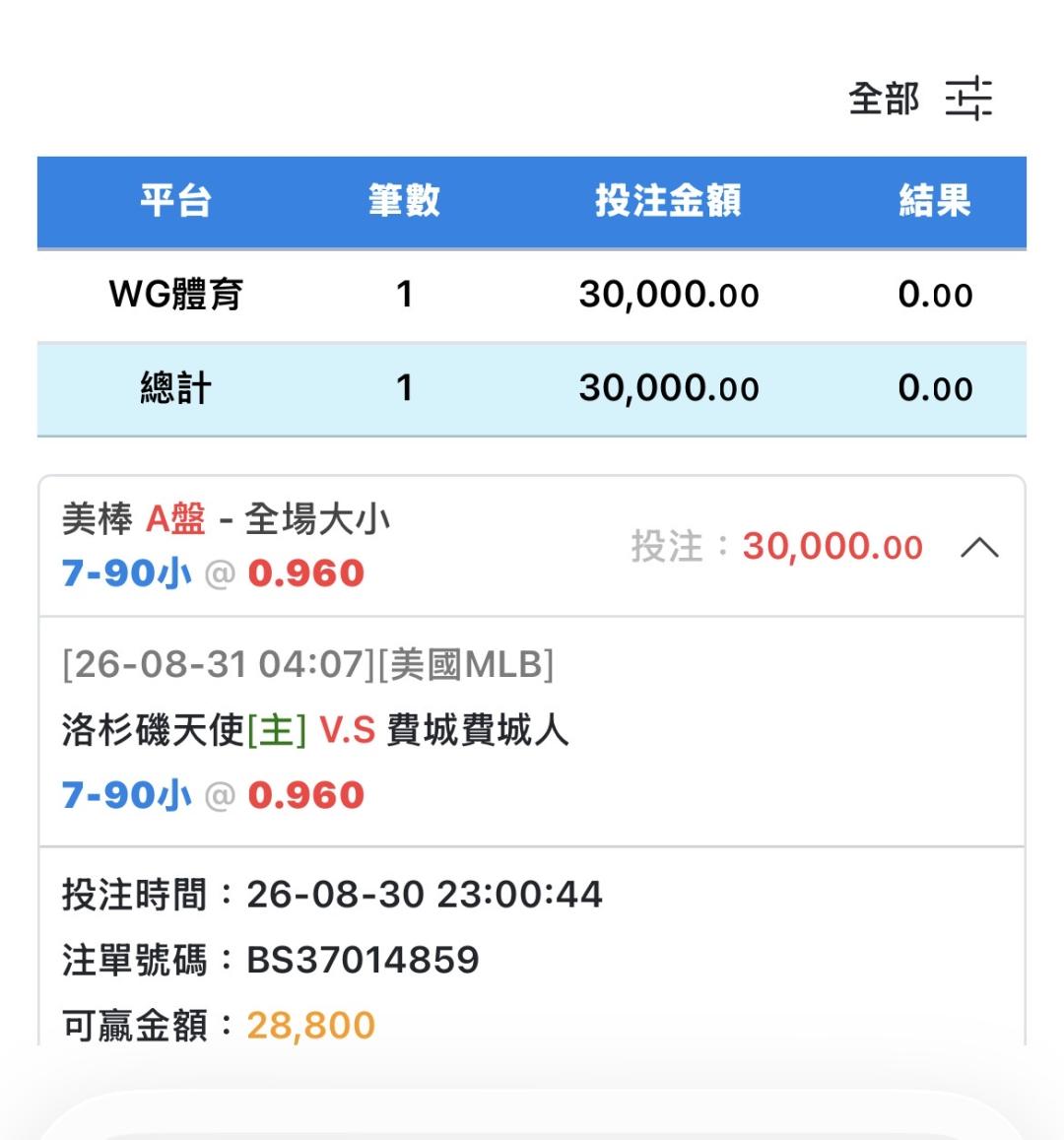Click the 結果 column header
This screenshot has height=1140, width=1064.
[x=935, y=201]
